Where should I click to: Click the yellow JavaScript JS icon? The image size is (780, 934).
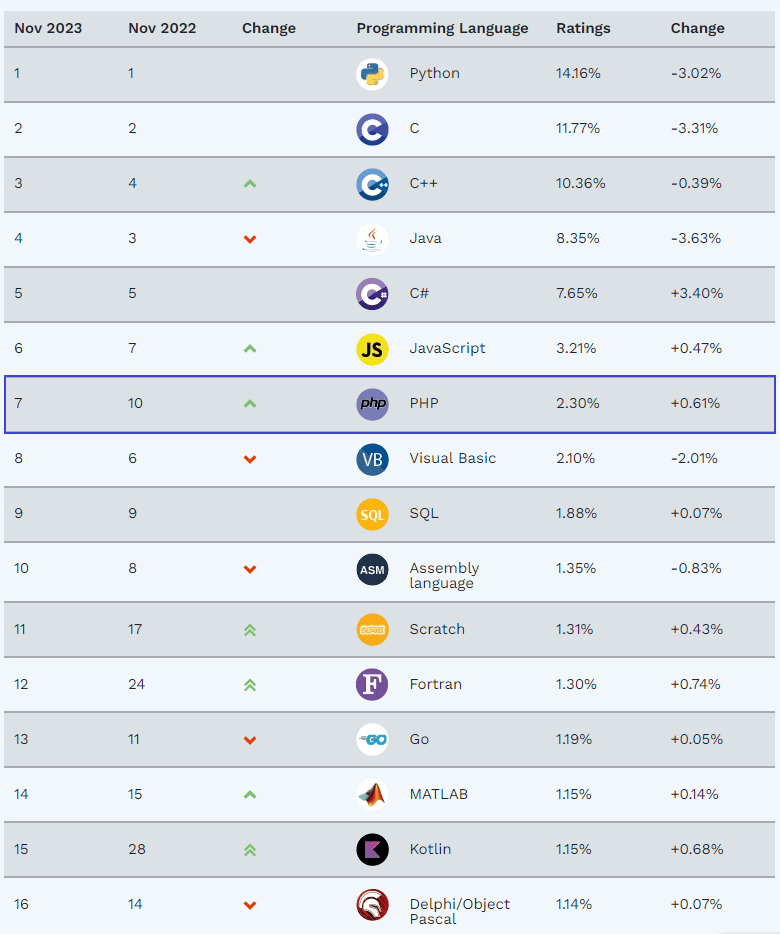click(x=372, y=349)
